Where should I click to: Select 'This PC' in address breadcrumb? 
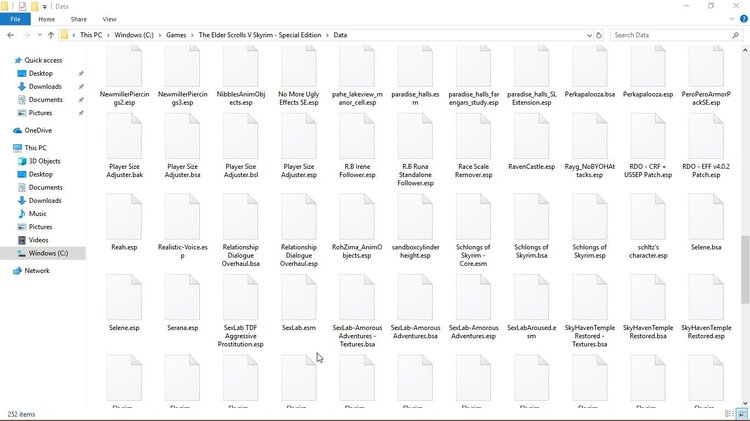[x=91, y=35]
